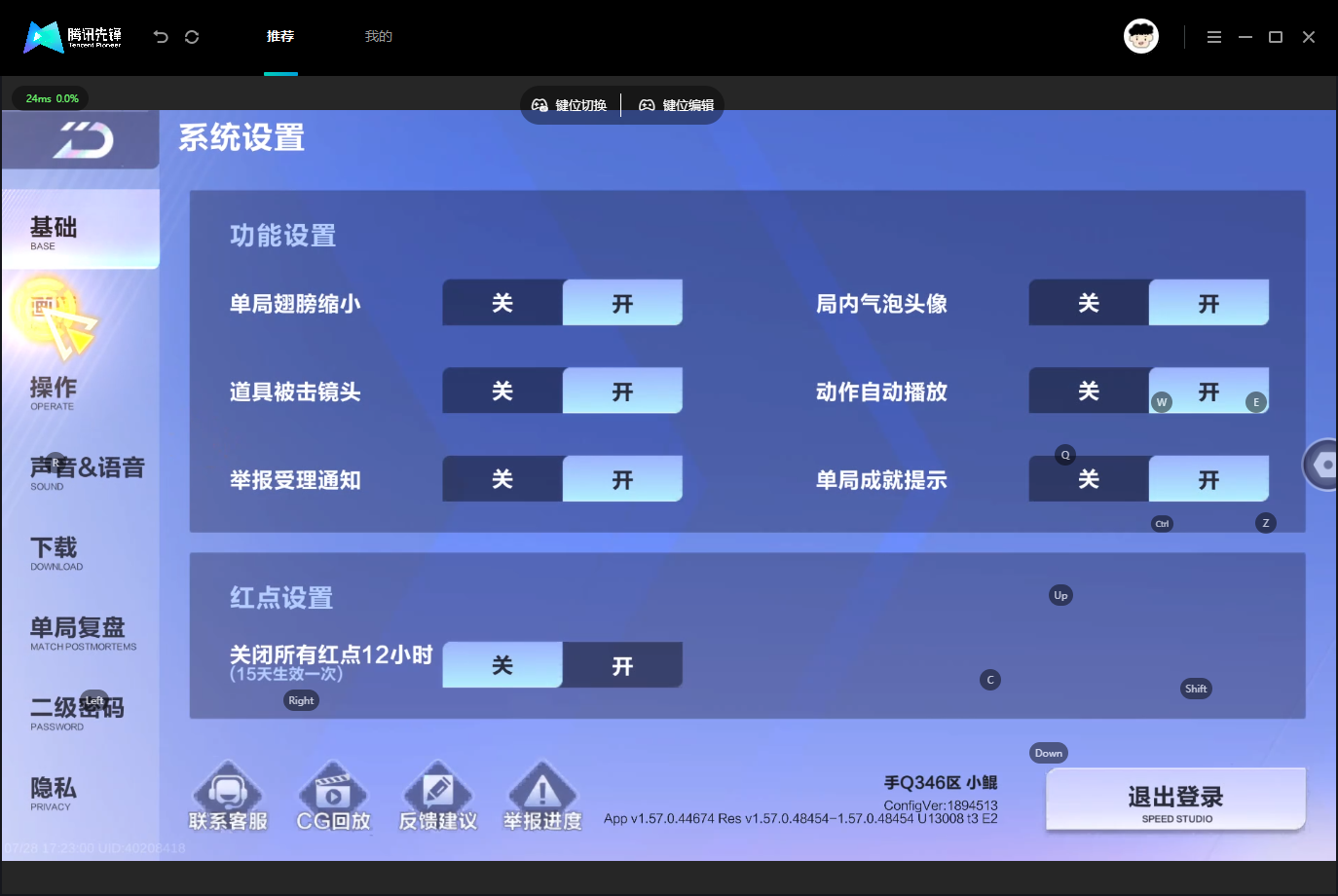Open the user avatar profile
Viewport: 1338px width, 896px height.
[1141, 36]
